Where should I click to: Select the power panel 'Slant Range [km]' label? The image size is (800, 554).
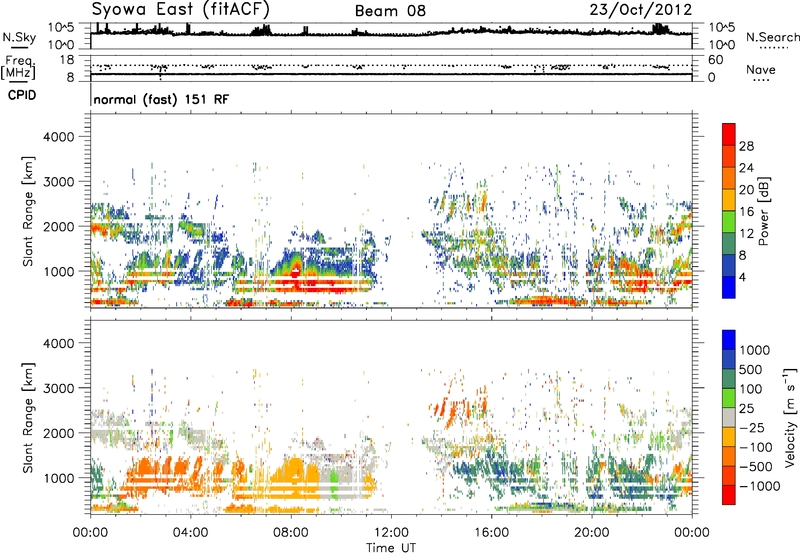[x=28, y=211]
